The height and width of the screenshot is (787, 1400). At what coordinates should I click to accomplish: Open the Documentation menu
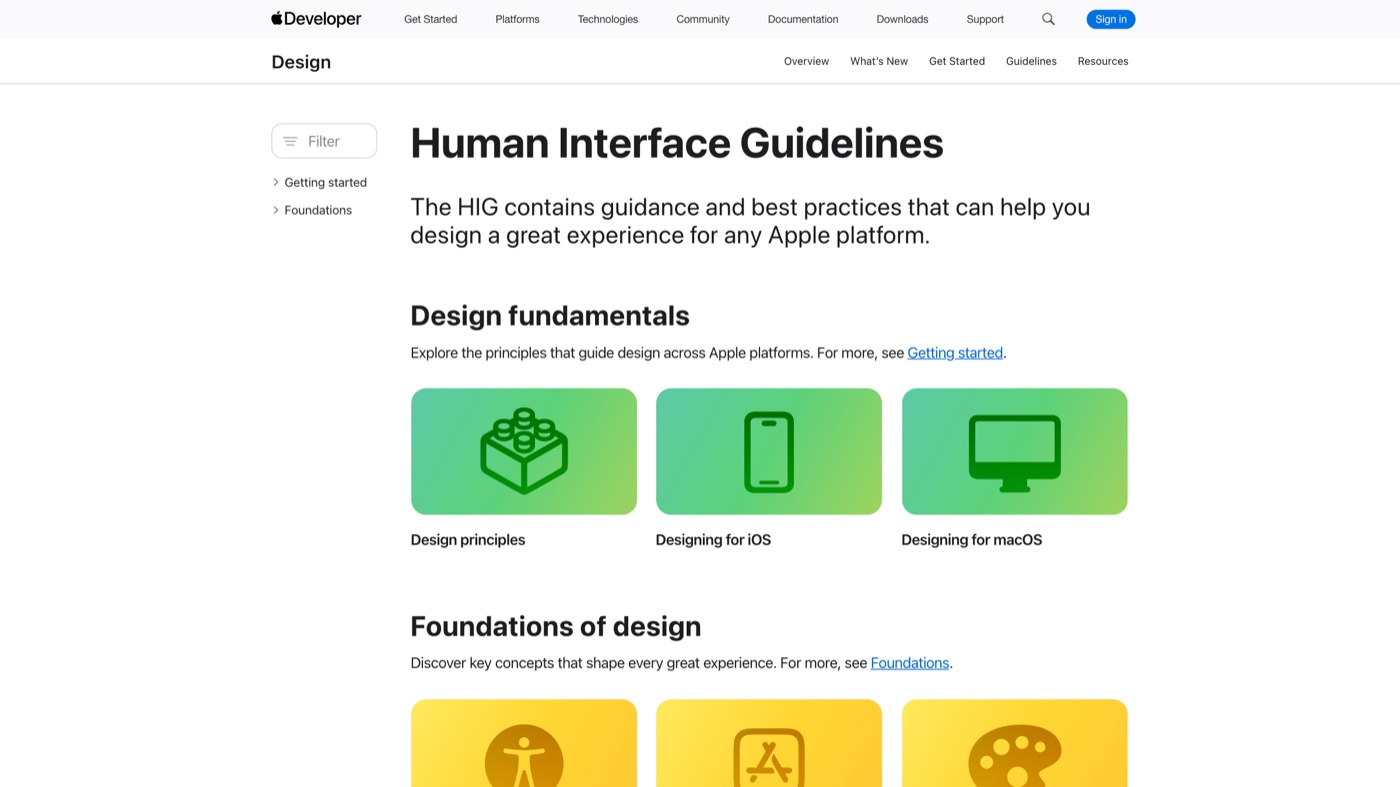point(803,19)
